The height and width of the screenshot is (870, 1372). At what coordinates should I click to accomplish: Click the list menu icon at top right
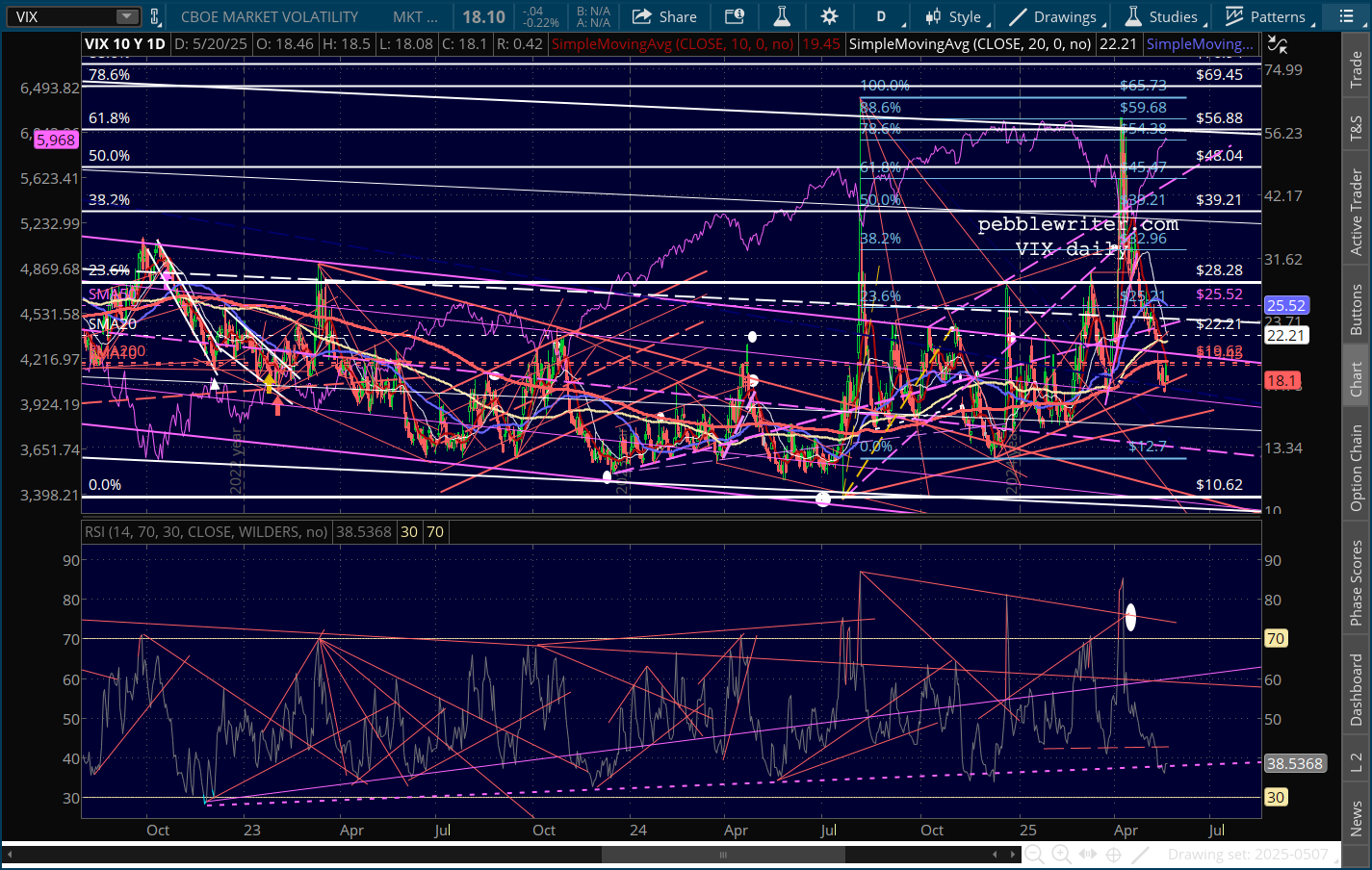(1346, 16)
